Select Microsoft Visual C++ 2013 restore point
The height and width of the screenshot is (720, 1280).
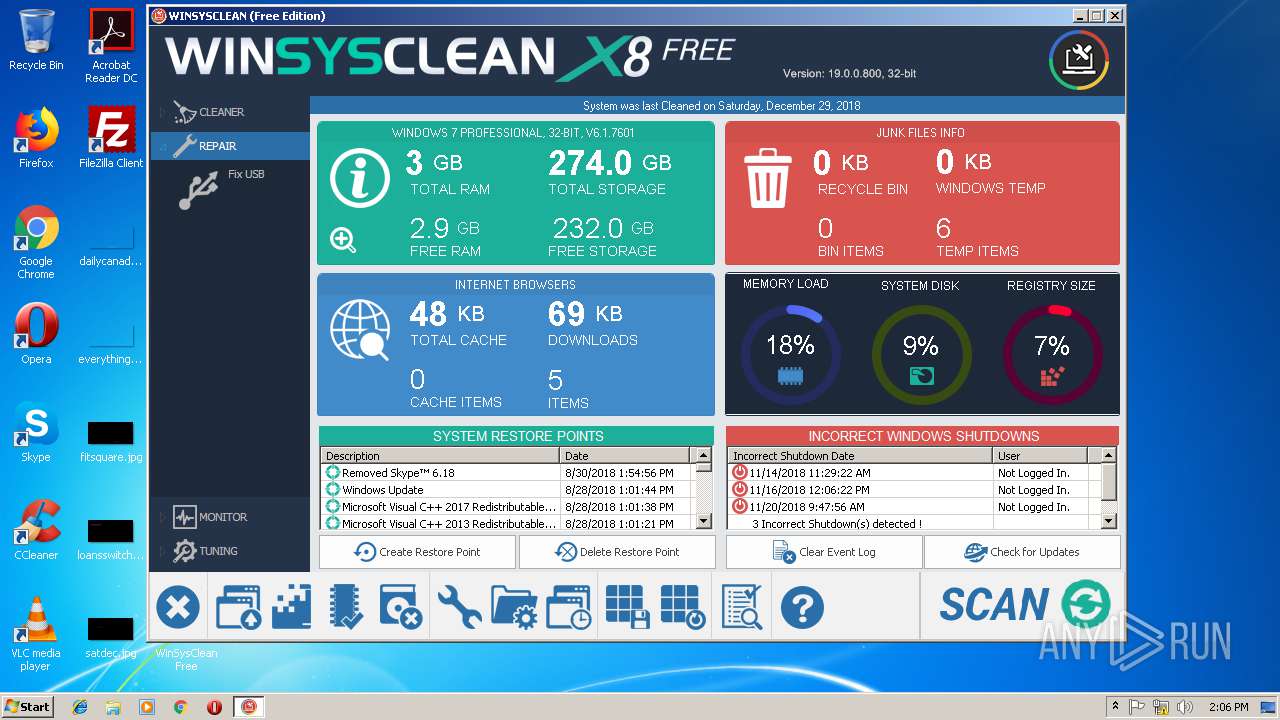click(x=508, y=523)
